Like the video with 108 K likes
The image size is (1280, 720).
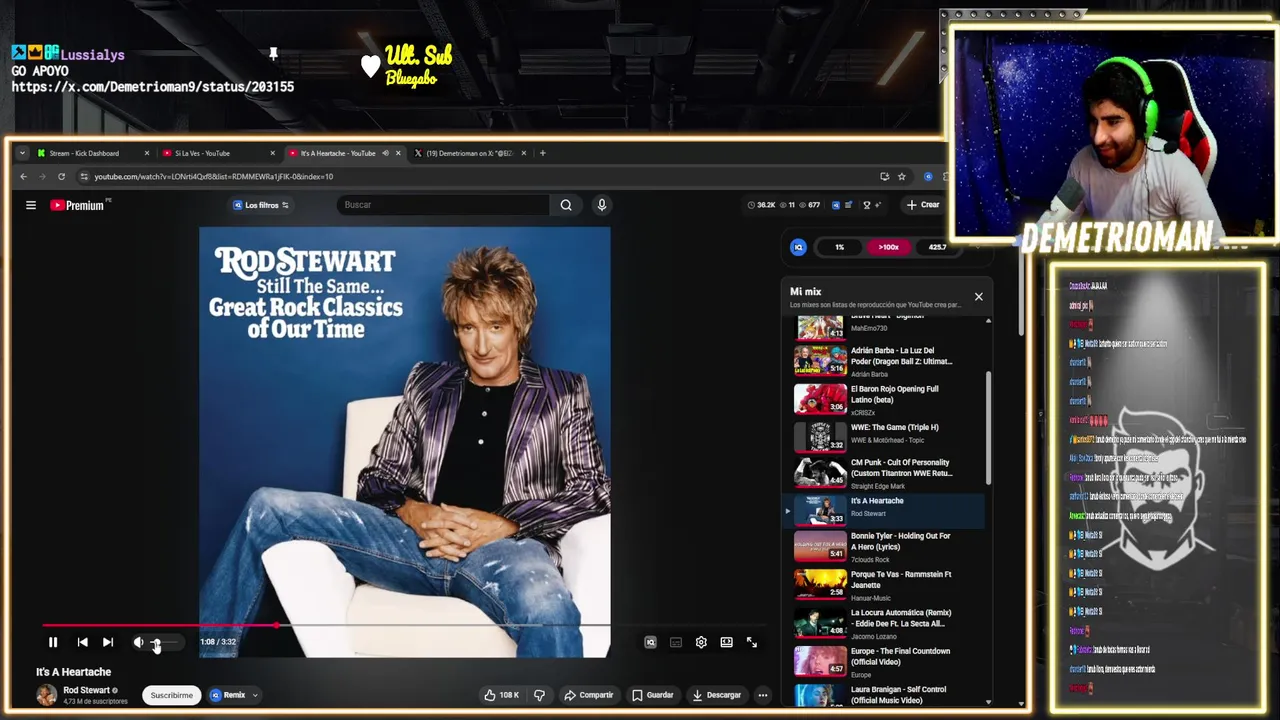point(501,695)
